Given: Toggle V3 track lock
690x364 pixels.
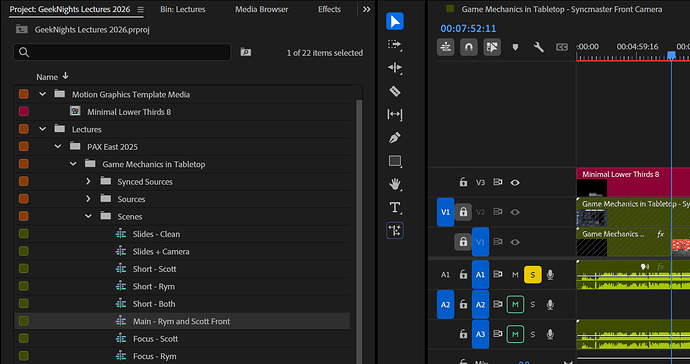Looking at the screenshot, I should [x=463, y=182].
